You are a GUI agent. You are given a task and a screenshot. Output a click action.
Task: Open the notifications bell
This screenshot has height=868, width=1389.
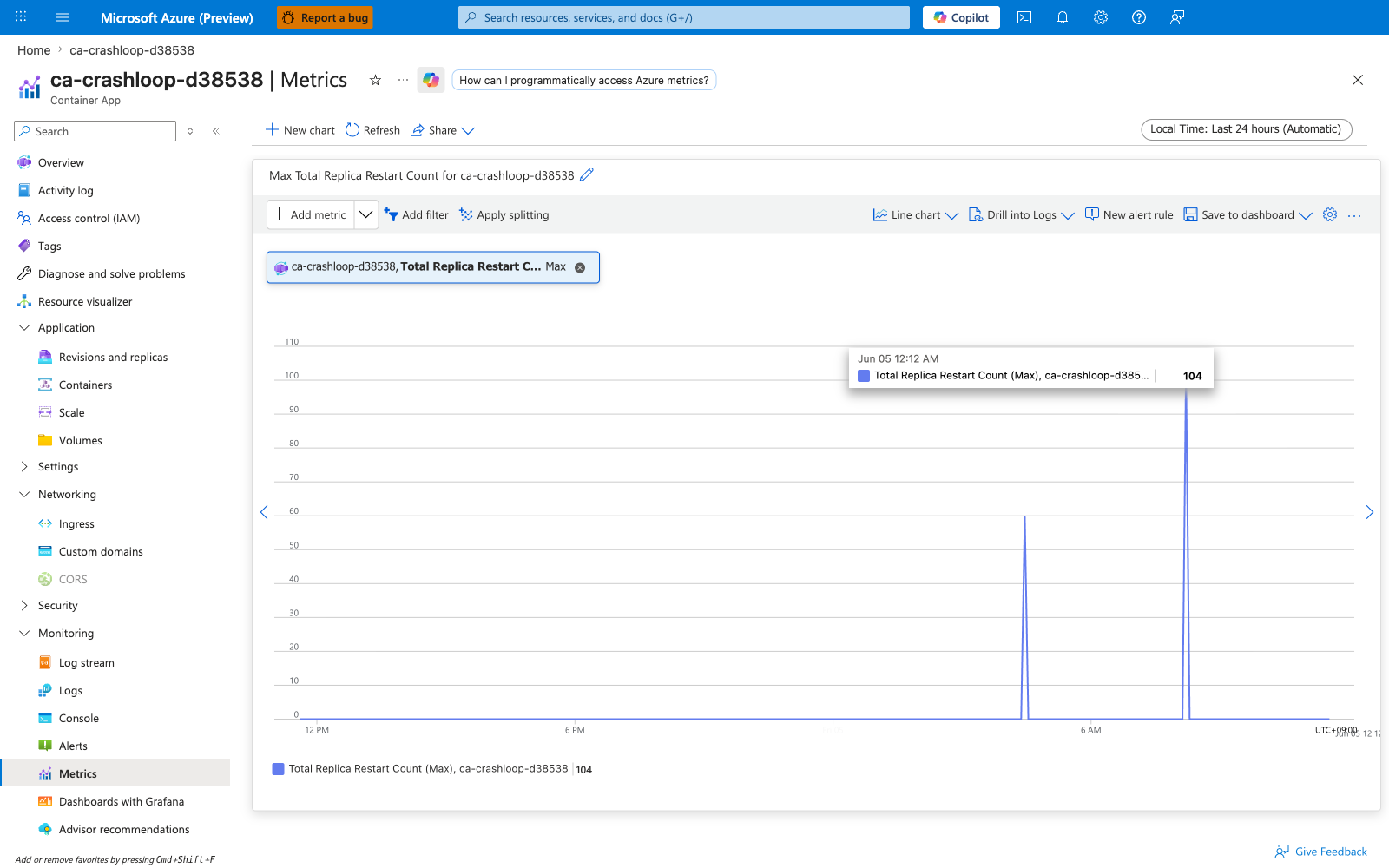[x=1063, y=17]
